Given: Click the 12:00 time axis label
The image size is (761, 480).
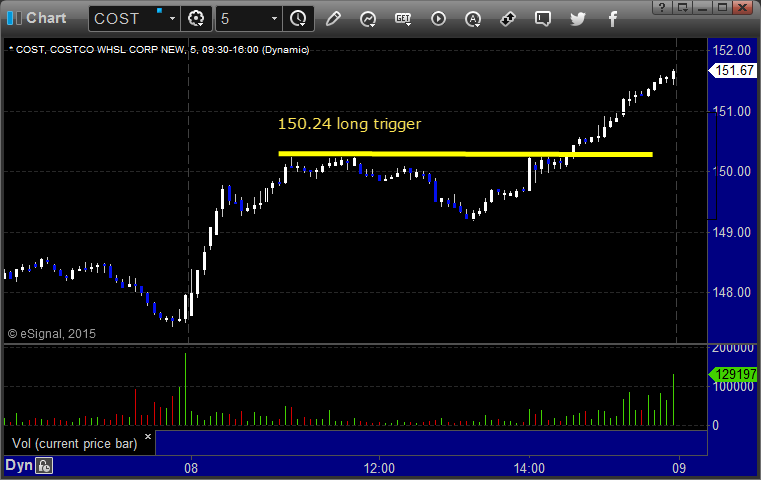Looking at the screenshot, I should [379, 468].
